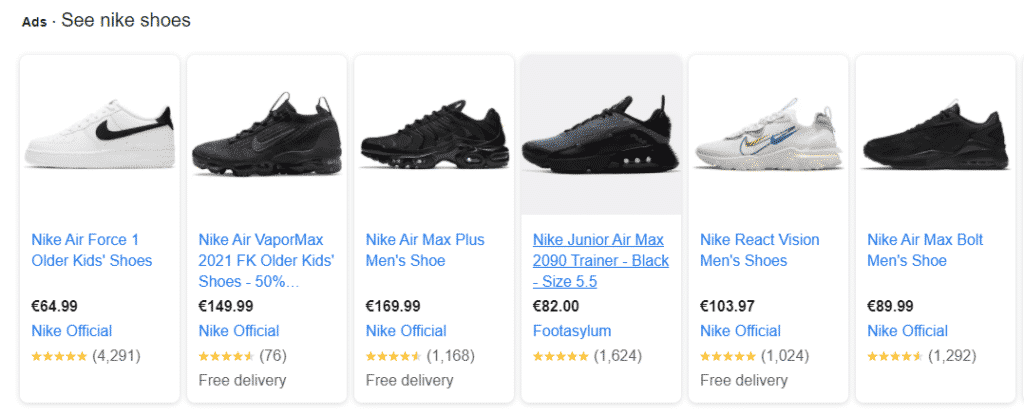Open the Nike Air Force 1 Older Kids' Shoes link

92,250
